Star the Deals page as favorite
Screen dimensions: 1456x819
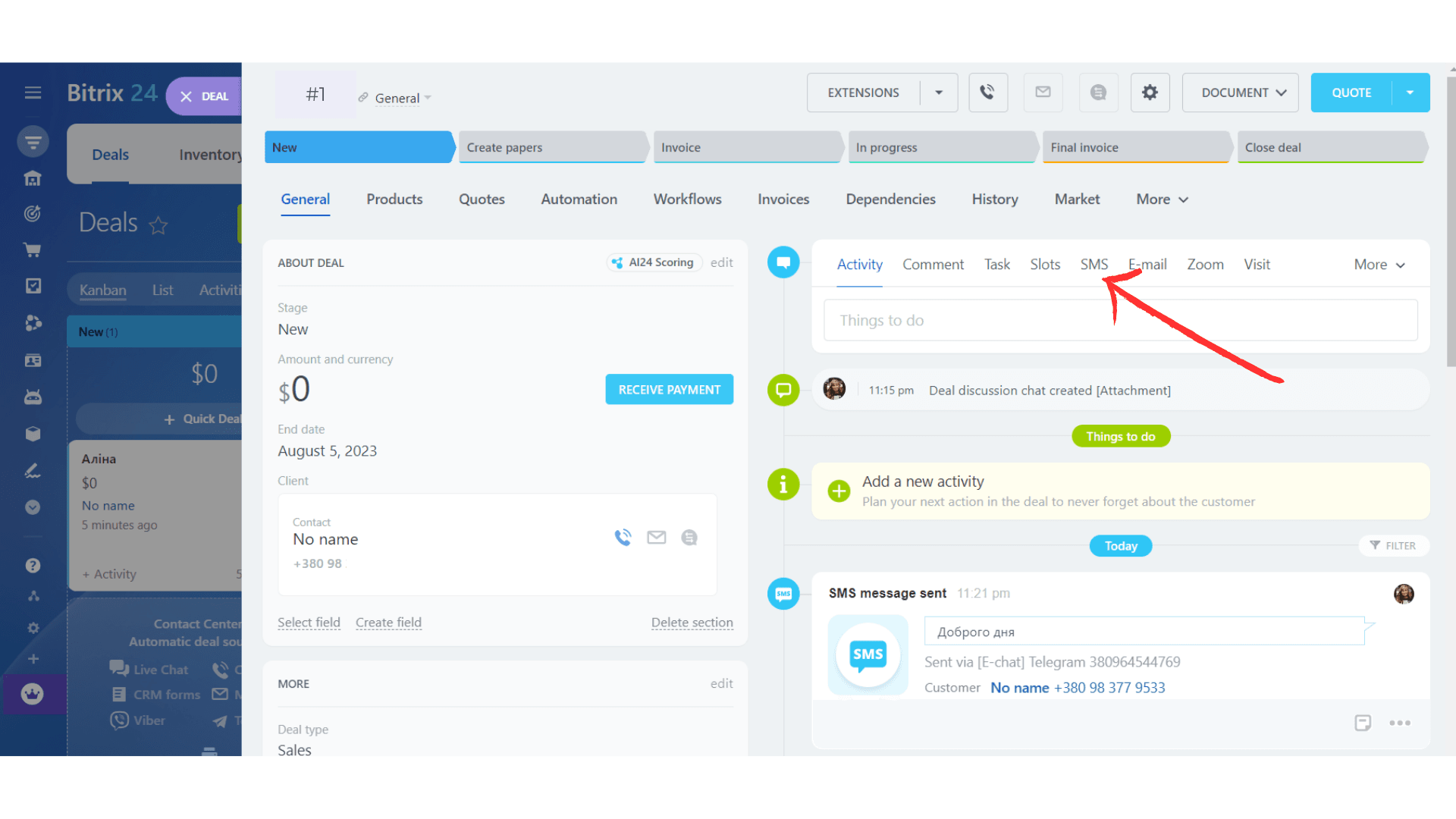pyautogui.click(x=158, y=224)
